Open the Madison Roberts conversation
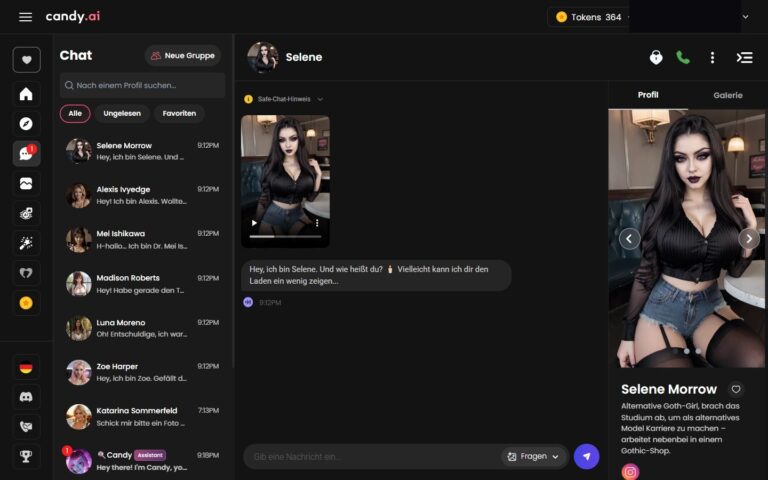 point(143,284)
